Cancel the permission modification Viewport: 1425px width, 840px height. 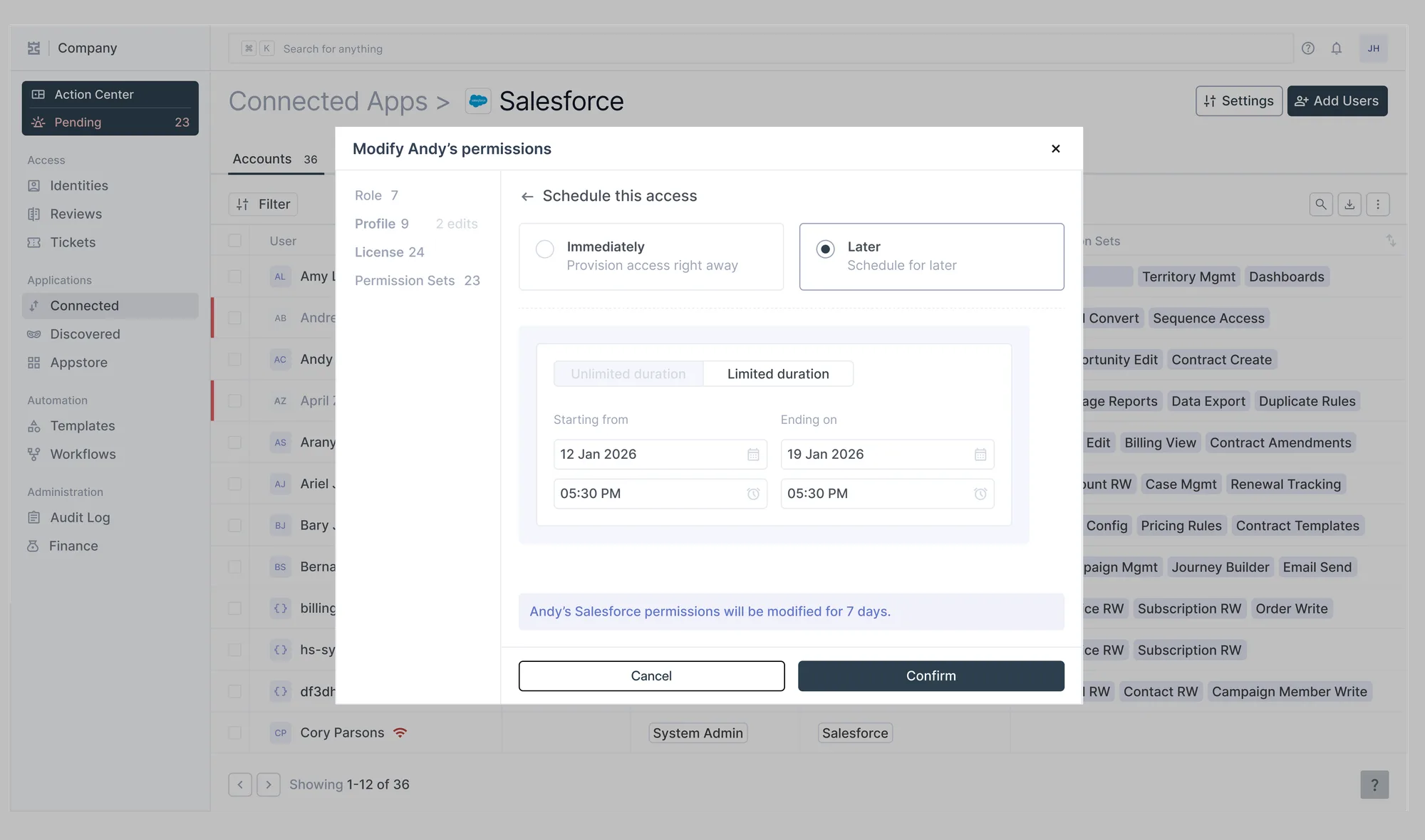click(x=651, y=676)
